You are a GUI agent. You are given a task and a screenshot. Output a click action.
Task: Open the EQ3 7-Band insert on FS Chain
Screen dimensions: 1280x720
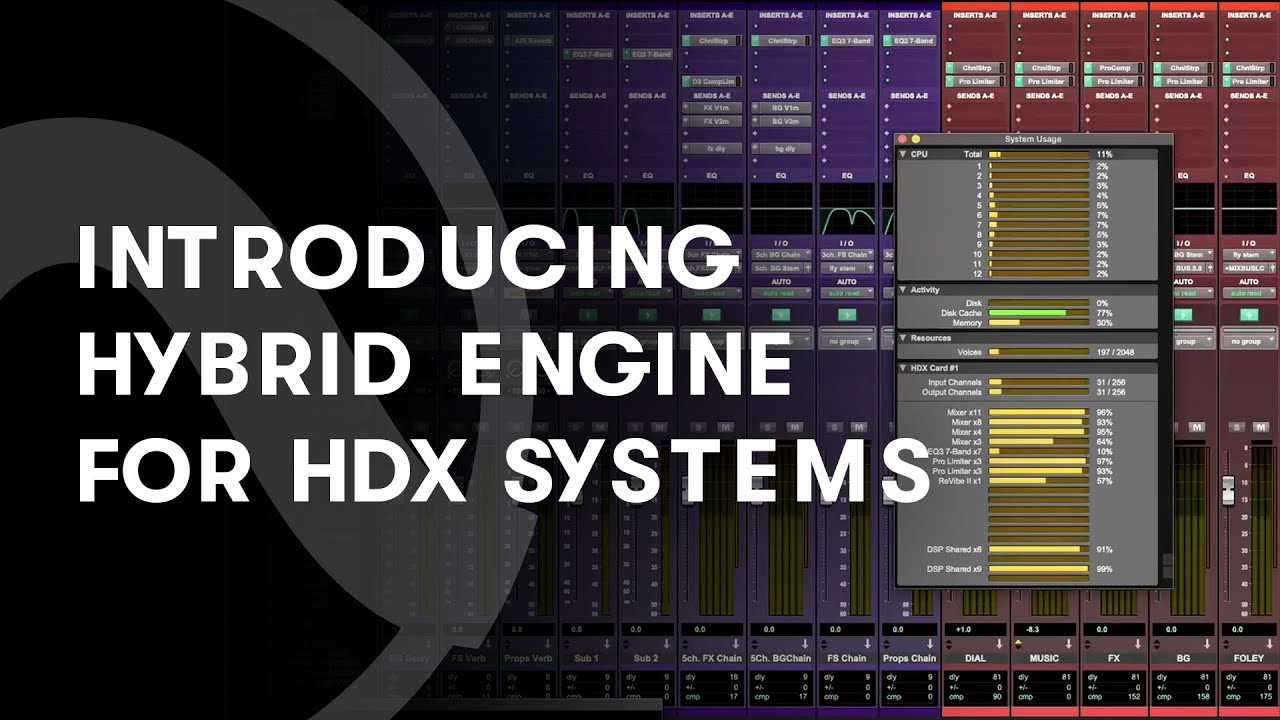846,41
